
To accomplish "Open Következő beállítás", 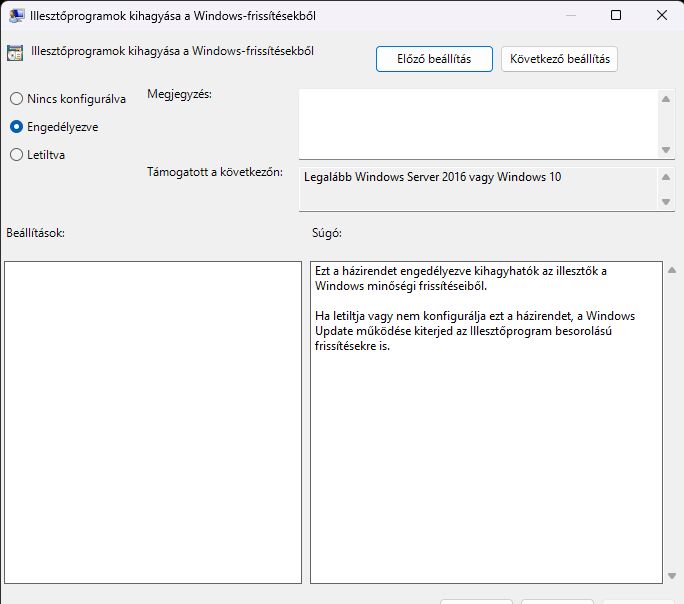I will coord(559,59).
